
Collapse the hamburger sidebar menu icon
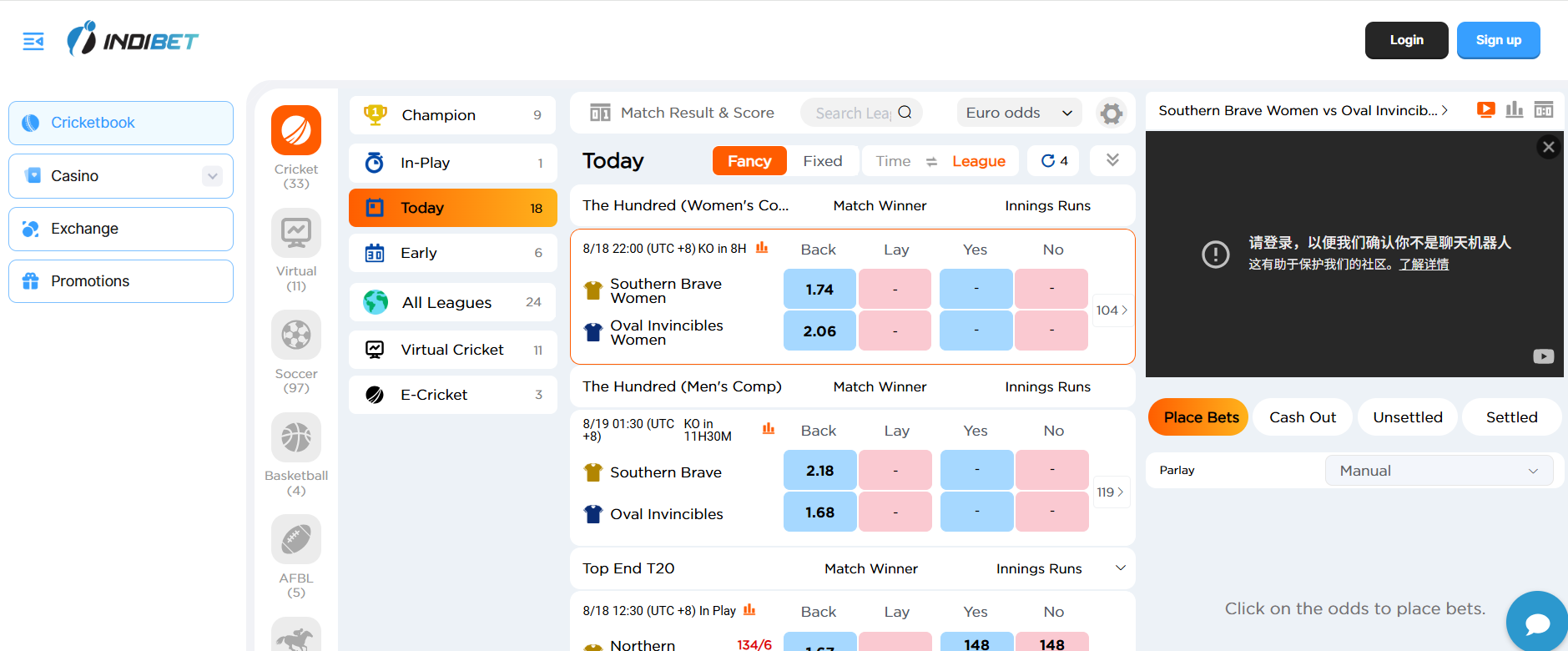click(x=33, y=41)
